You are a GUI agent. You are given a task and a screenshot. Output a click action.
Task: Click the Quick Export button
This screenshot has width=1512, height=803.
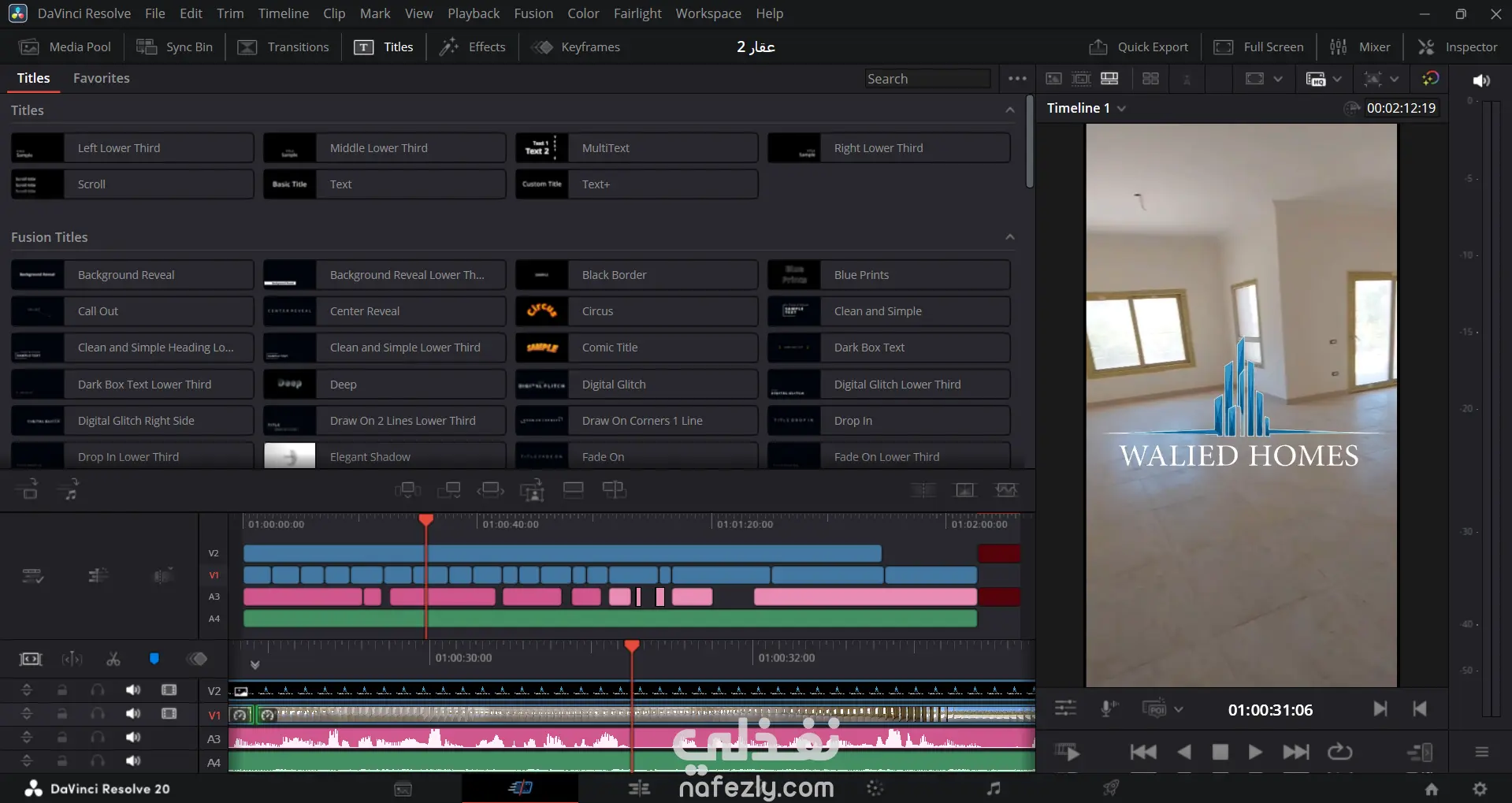1139,47
